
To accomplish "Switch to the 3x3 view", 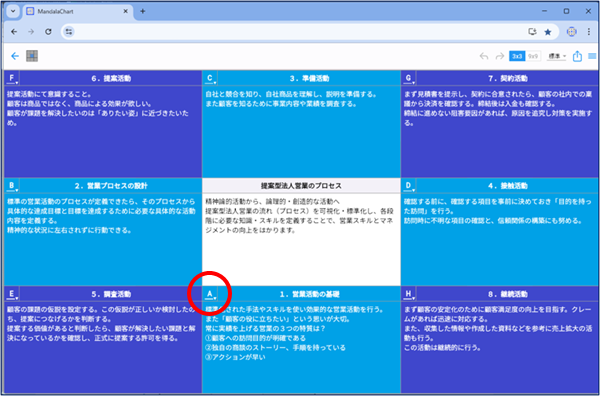I will [517, 56].
